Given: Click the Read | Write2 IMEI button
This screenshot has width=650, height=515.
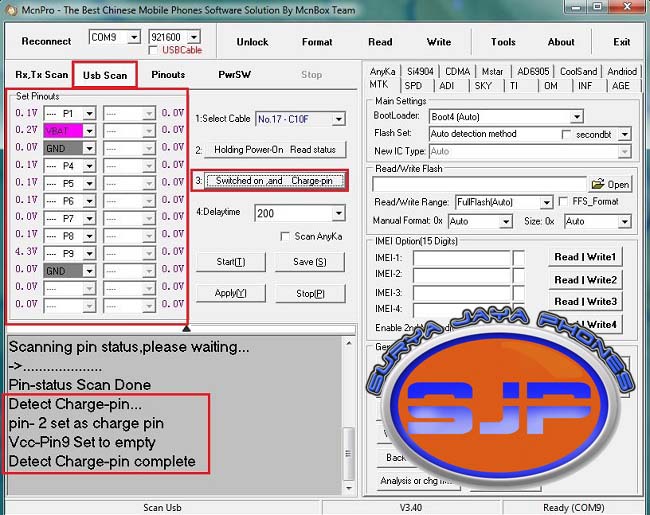Looking at the screenshot, I should point(585,280).
